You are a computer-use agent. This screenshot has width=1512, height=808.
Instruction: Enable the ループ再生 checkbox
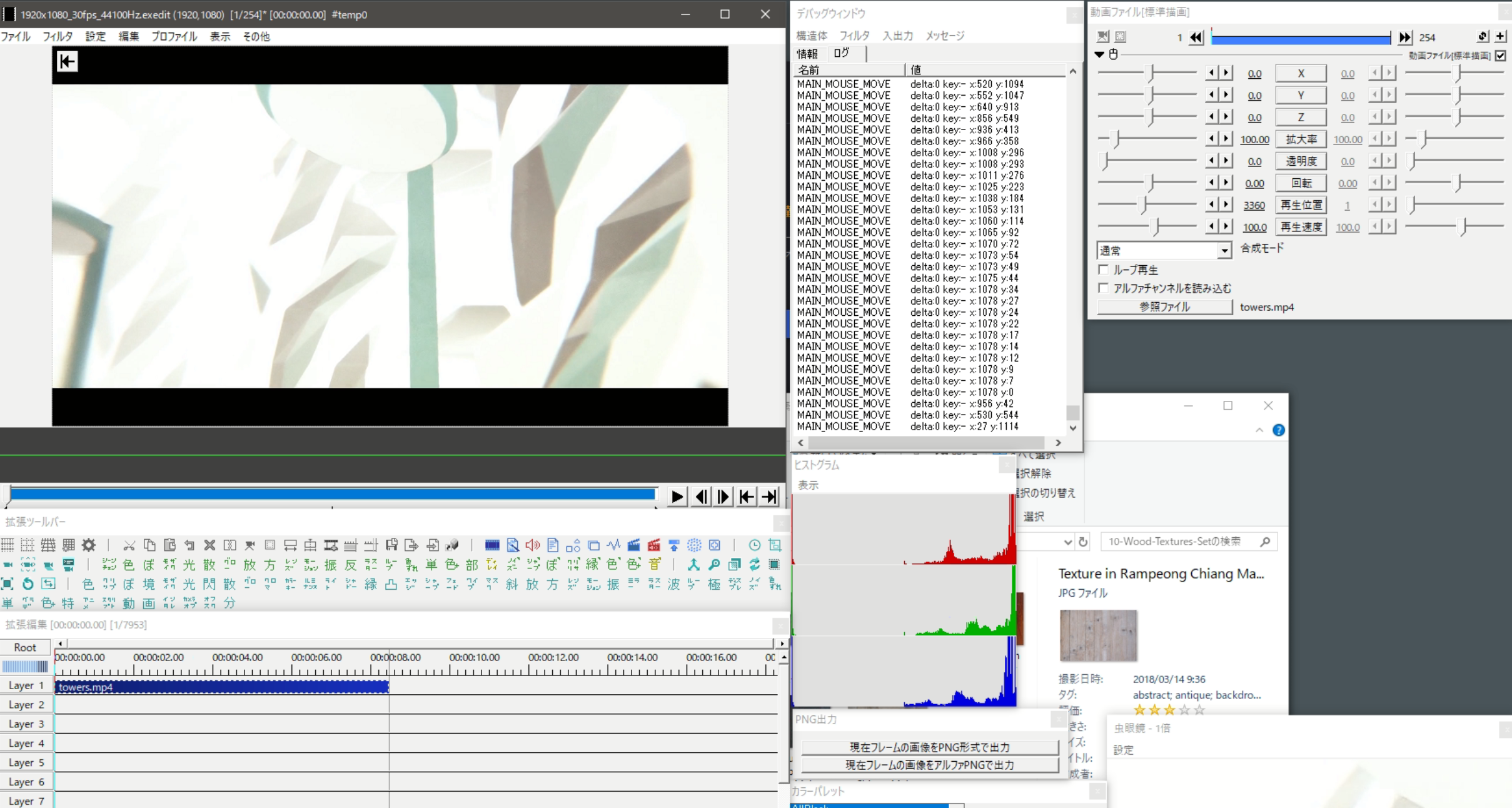tap(1104, 270)
